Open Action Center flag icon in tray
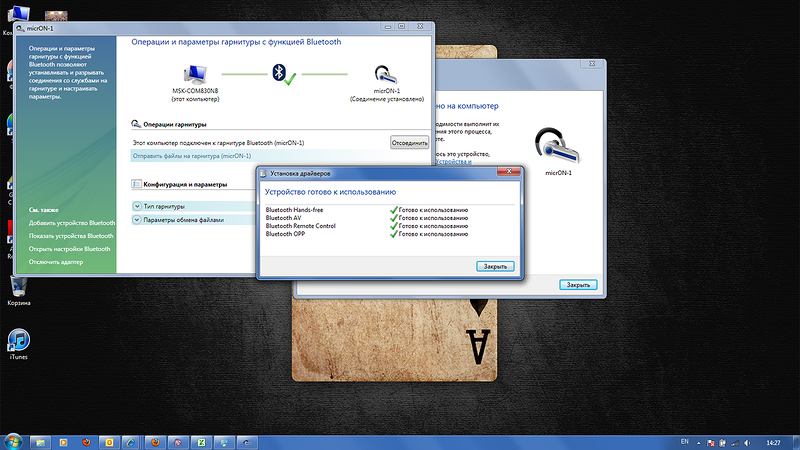Image resolution: width=800 pixels, height=450 pixels. (x=711, y=443)
